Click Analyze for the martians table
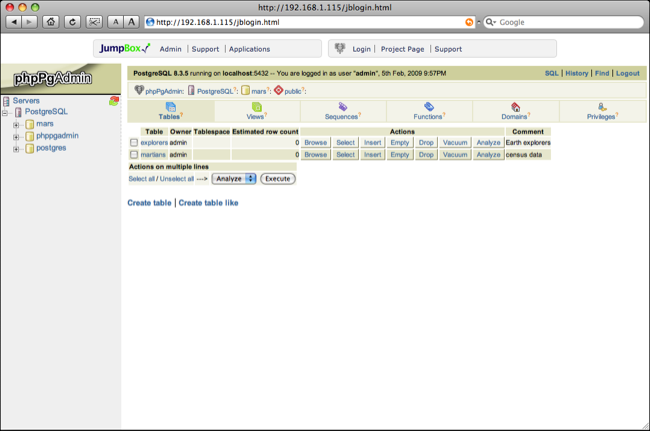The image size is (650, 431). pyautogui.click(x=488, y=155)
